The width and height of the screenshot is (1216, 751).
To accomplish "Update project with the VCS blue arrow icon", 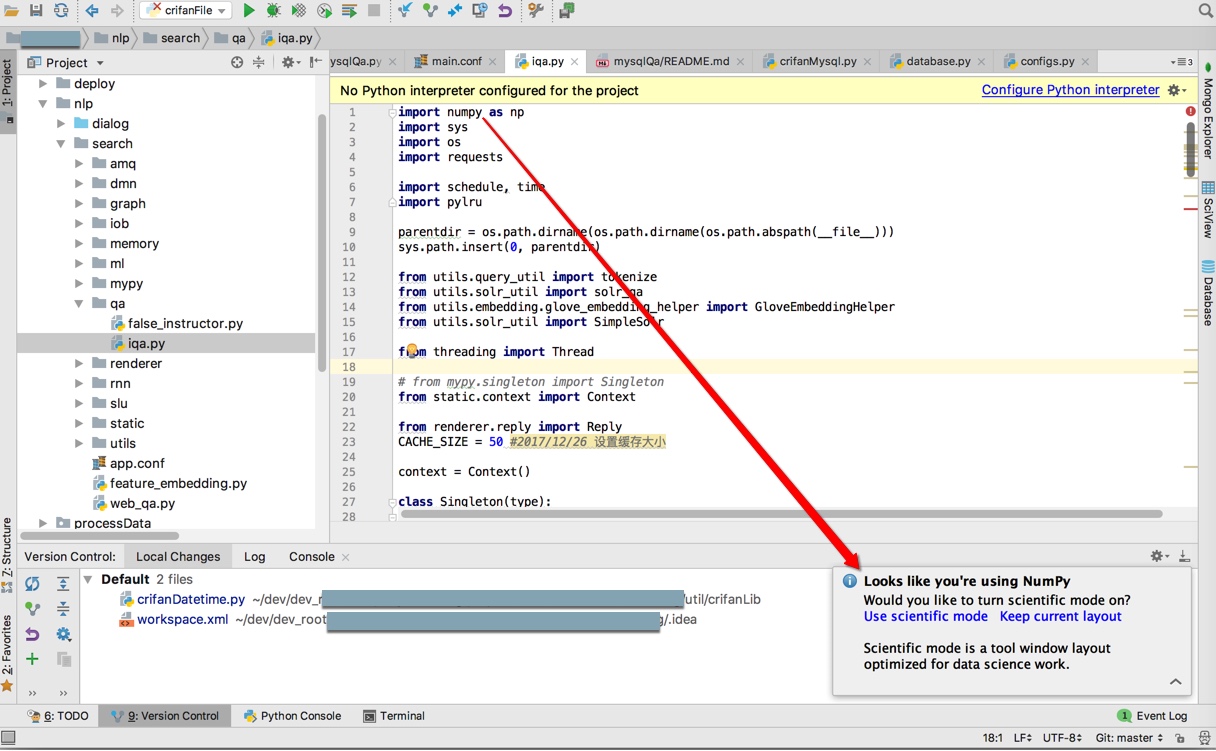I will click(x=405, y=11).
